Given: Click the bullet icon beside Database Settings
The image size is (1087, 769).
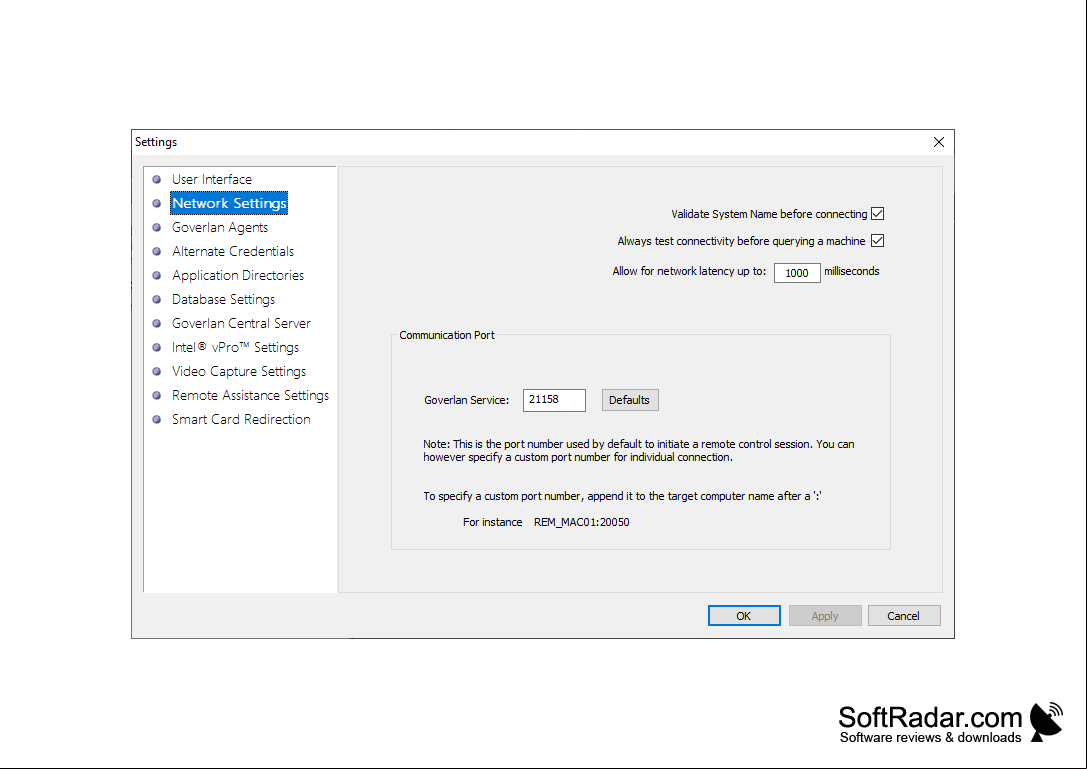Looking at the screenshot, I should coord(157,300).
